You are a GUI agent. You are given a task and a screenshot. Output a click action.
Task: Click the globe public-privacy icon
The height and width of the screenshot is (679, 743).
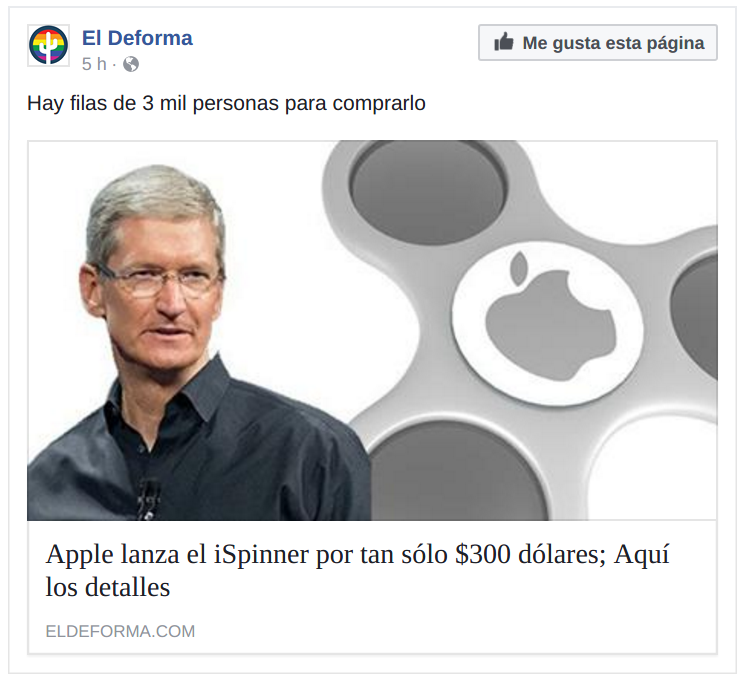tap(131, 64)
